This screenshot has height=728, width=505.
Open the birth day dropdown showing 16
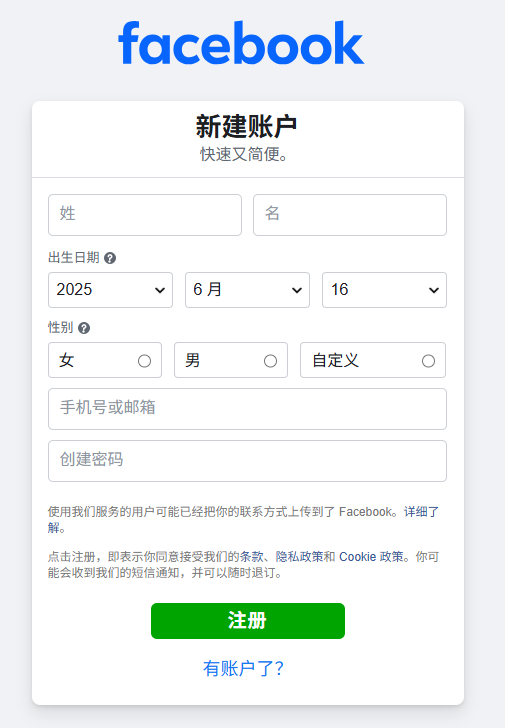(x=384, y=290)
